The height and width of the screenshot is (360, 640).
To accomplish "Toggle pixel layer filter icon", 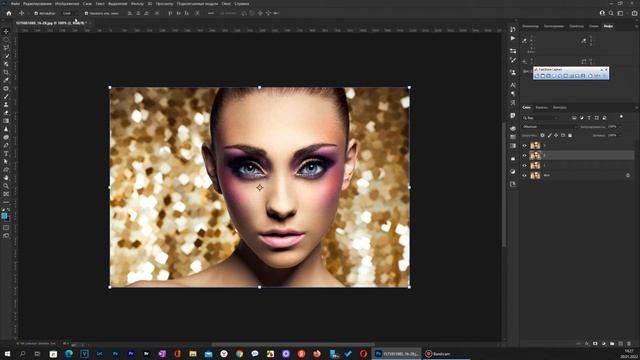I will point(574,118).
